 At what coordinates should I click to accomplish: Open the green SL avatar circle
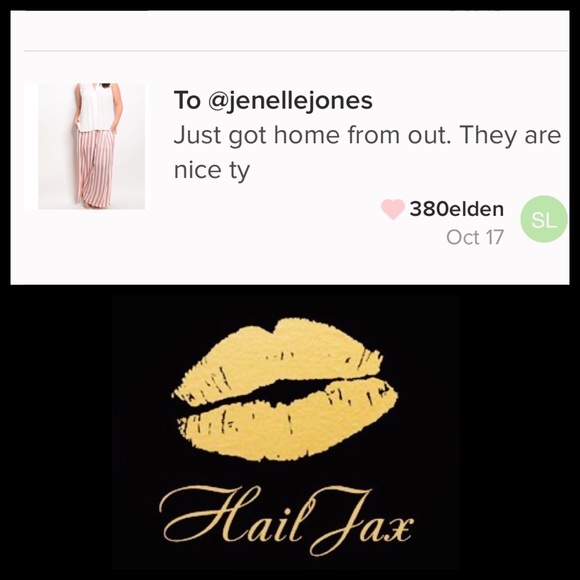coord(544,219)
